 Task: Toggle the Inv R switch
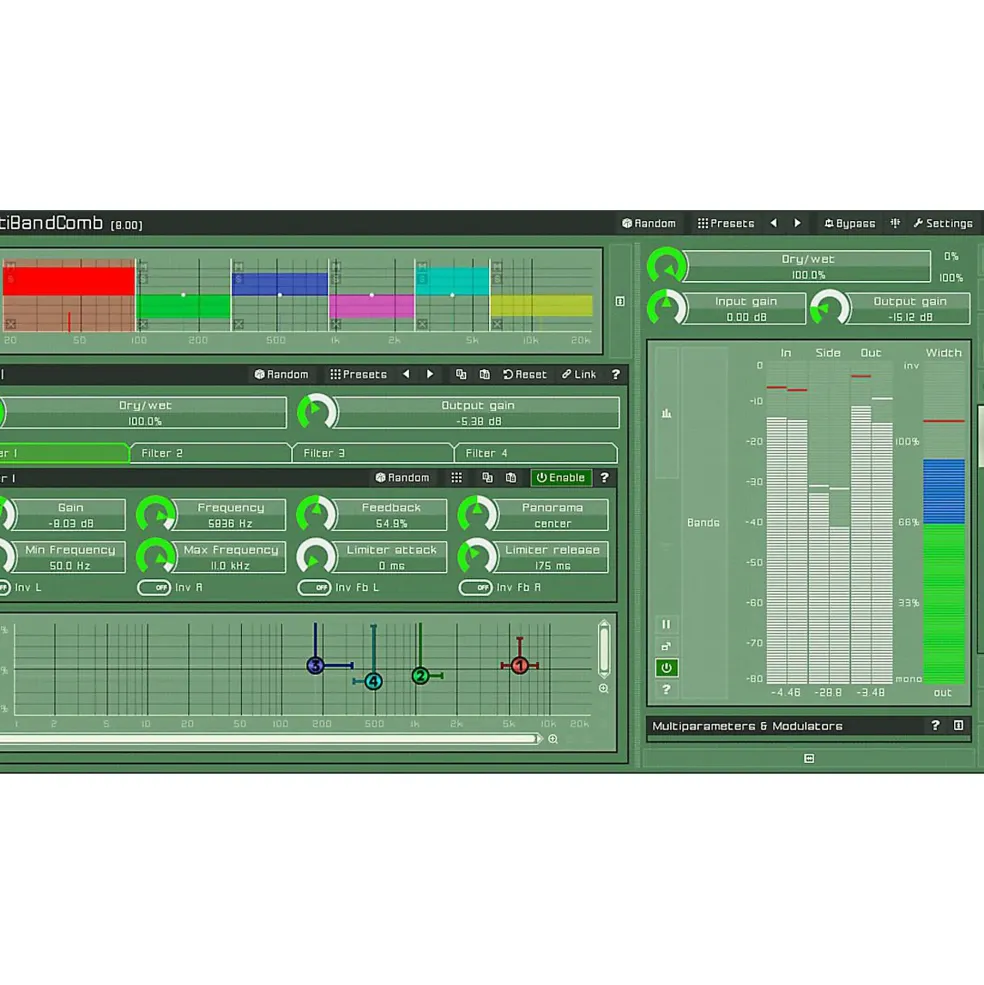pos(154,587)
